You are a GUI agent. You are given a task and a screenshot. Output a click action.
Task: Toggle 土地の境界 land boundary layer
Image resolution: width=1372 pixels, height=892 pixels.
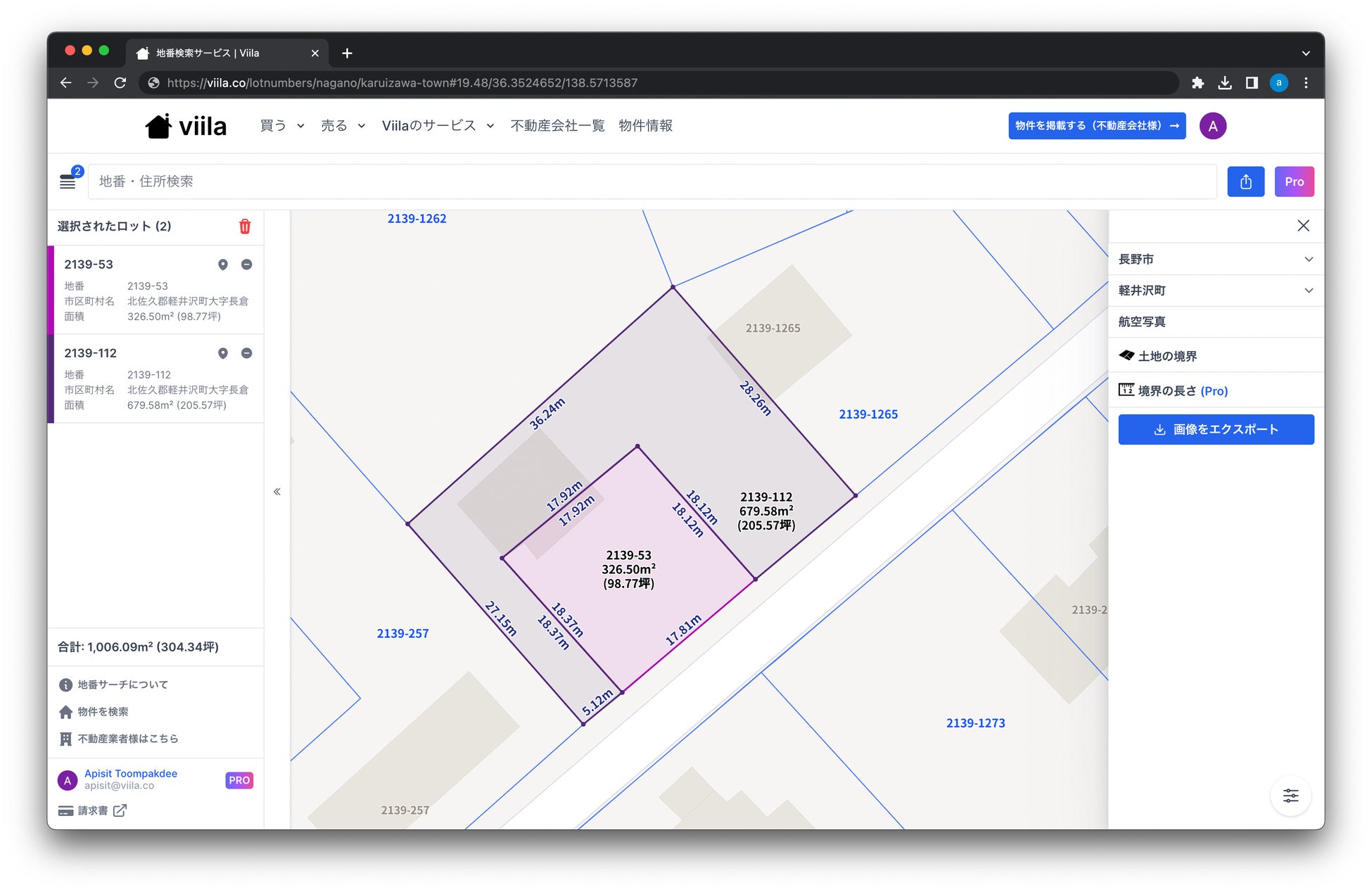tap(1167, 356)
